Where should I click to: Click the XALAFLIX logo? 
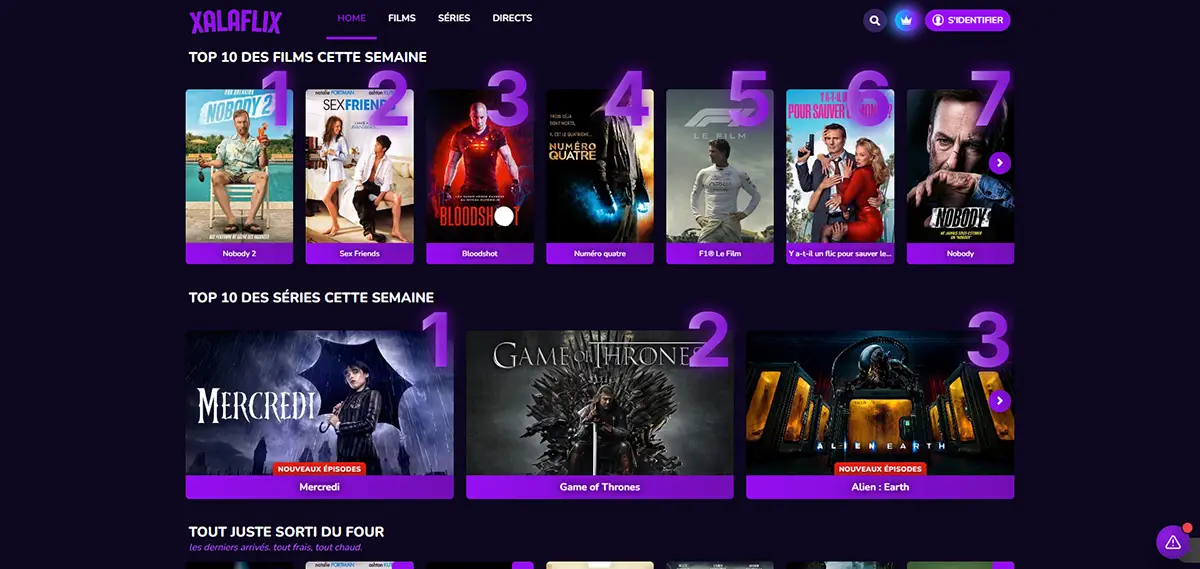(236, 21)
